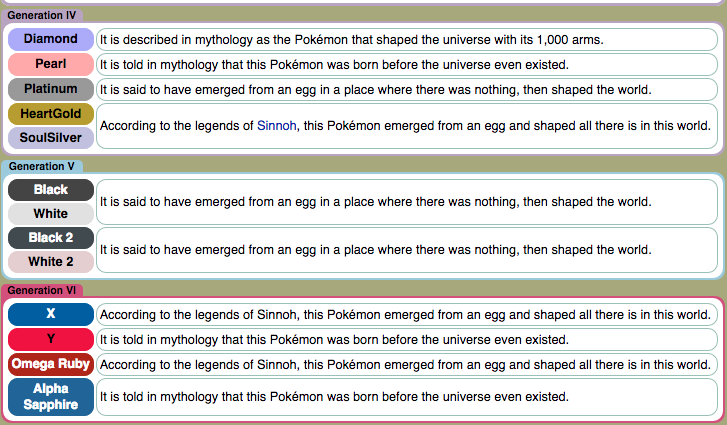Image resolution: width=727 pixels, height=425 pixels.
Task: Click the Diamond game label
Action: (51, 39)
